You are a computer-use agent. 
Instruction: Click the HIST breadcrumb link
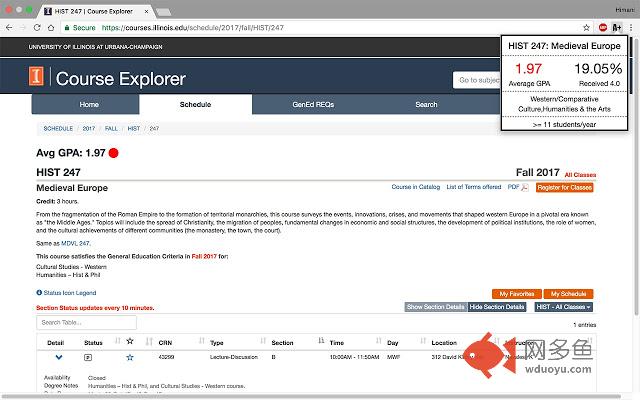(x=134, y=129)
